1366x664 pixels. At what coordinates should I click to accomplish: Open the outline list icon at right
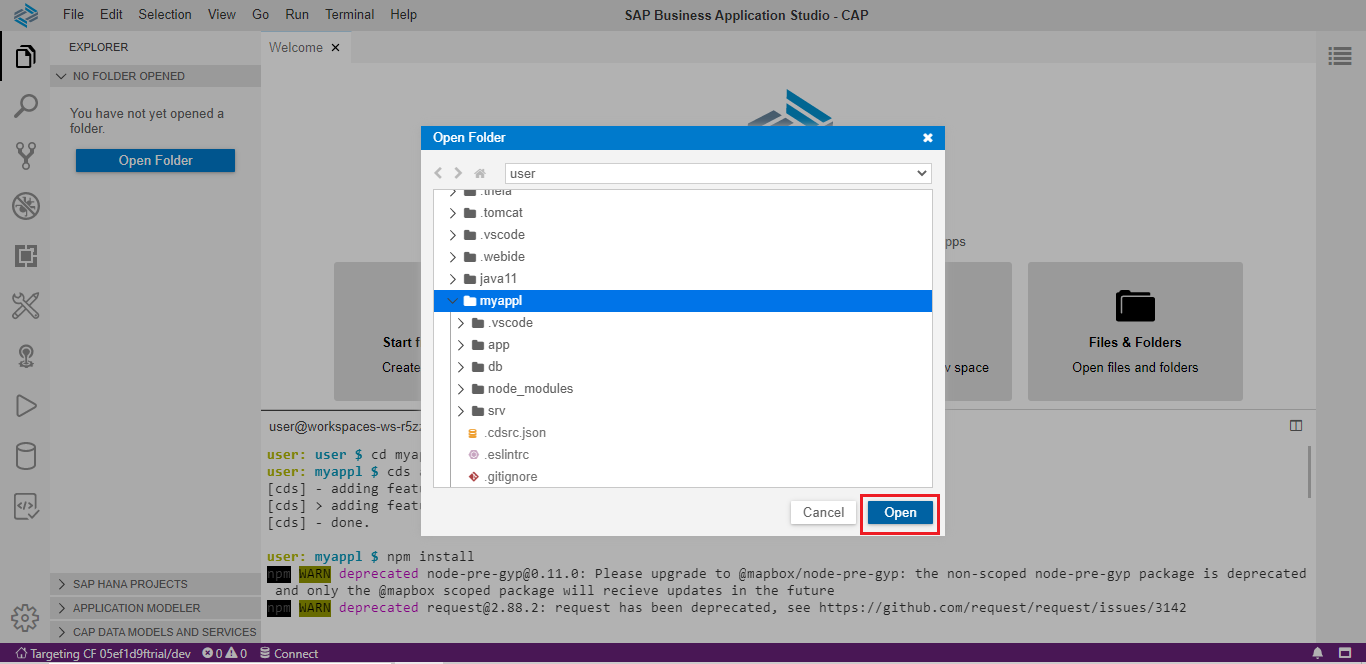(x=1339, y=57)
